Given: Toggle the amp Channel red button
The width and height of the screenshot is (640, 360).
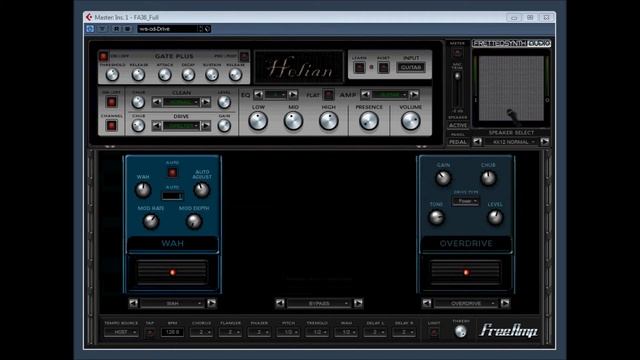Looking at the screenshot, I should (111, 125).
